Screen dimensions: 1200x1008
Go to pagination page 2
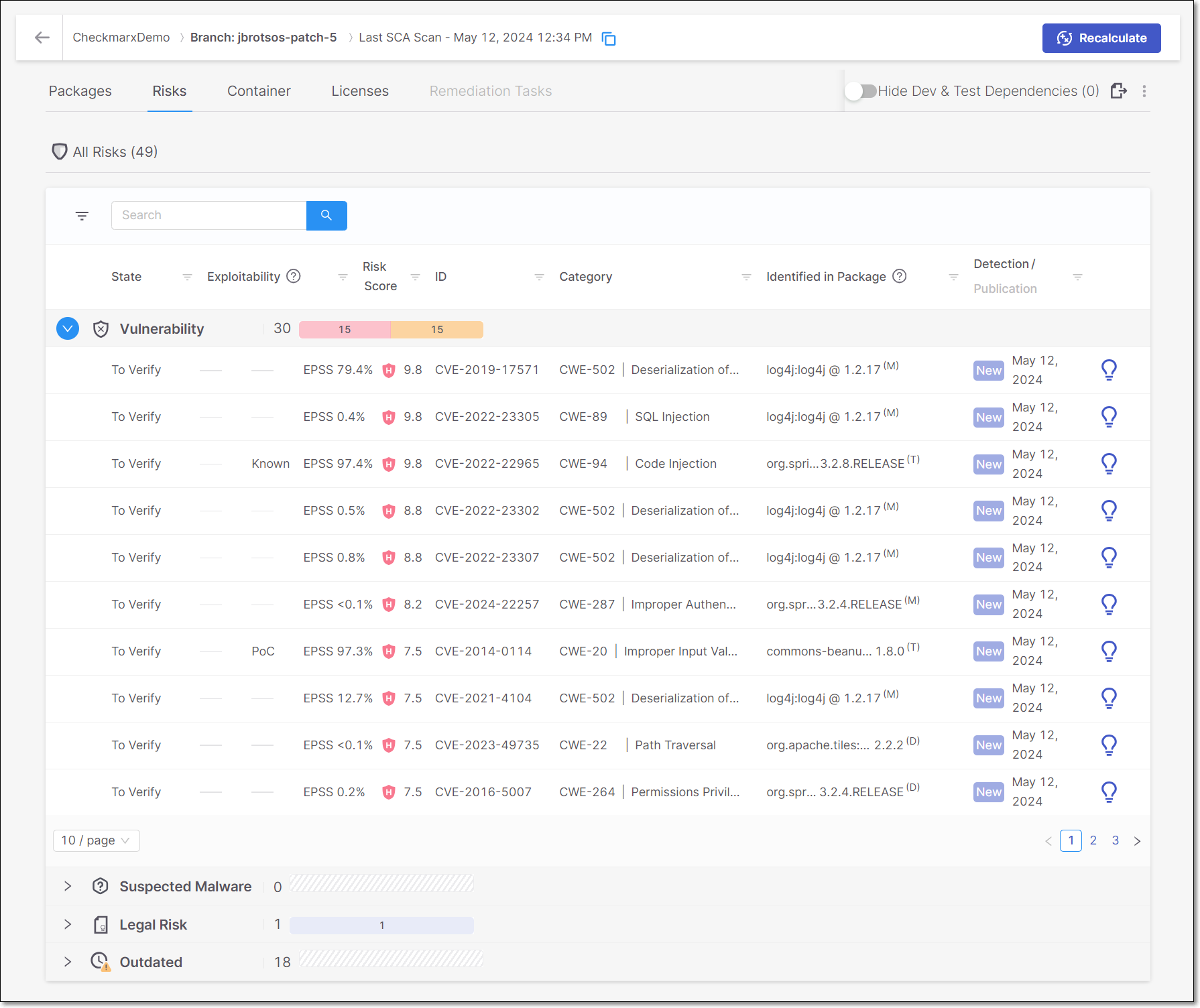1093,840
